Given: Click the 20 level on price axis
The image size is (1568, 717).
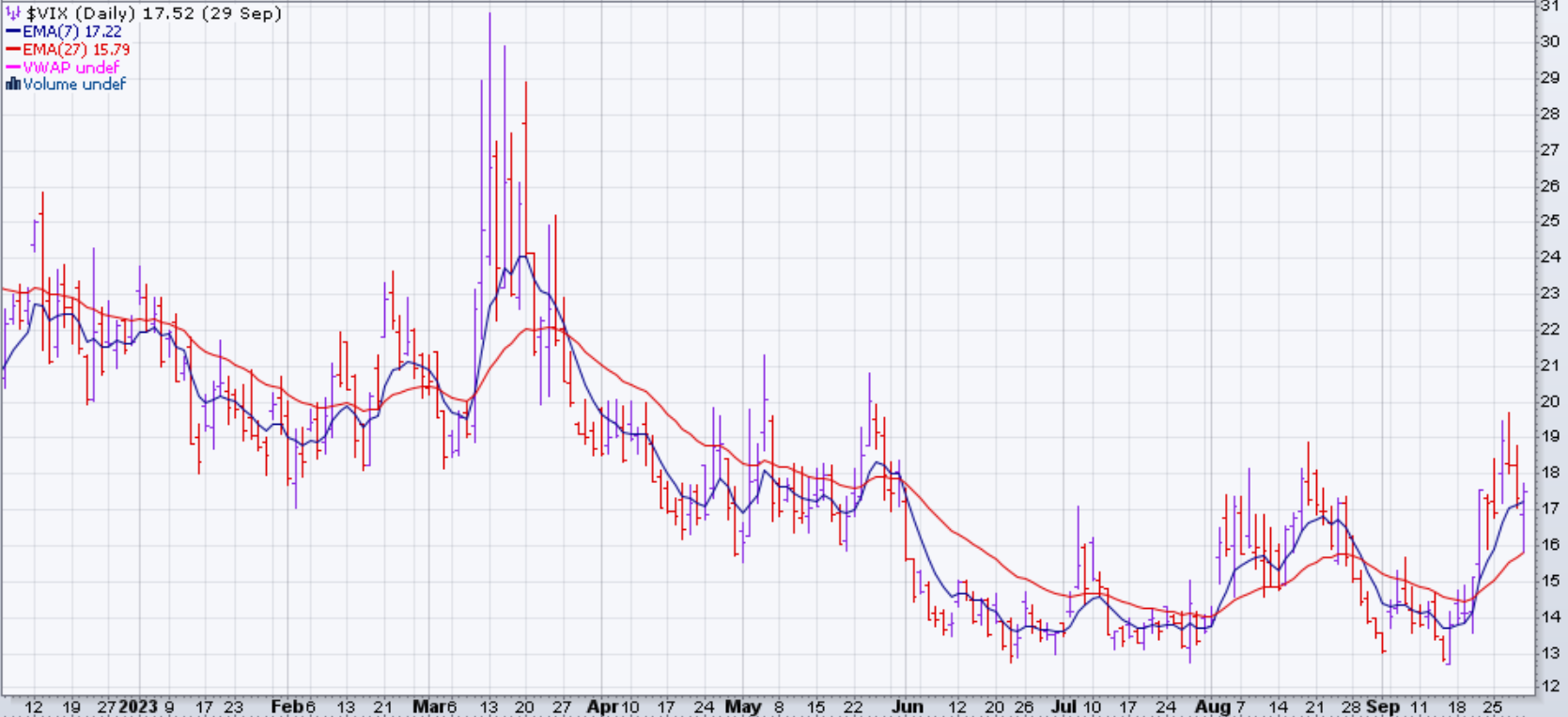Looking at the screenshot, I should [1549, 401].
